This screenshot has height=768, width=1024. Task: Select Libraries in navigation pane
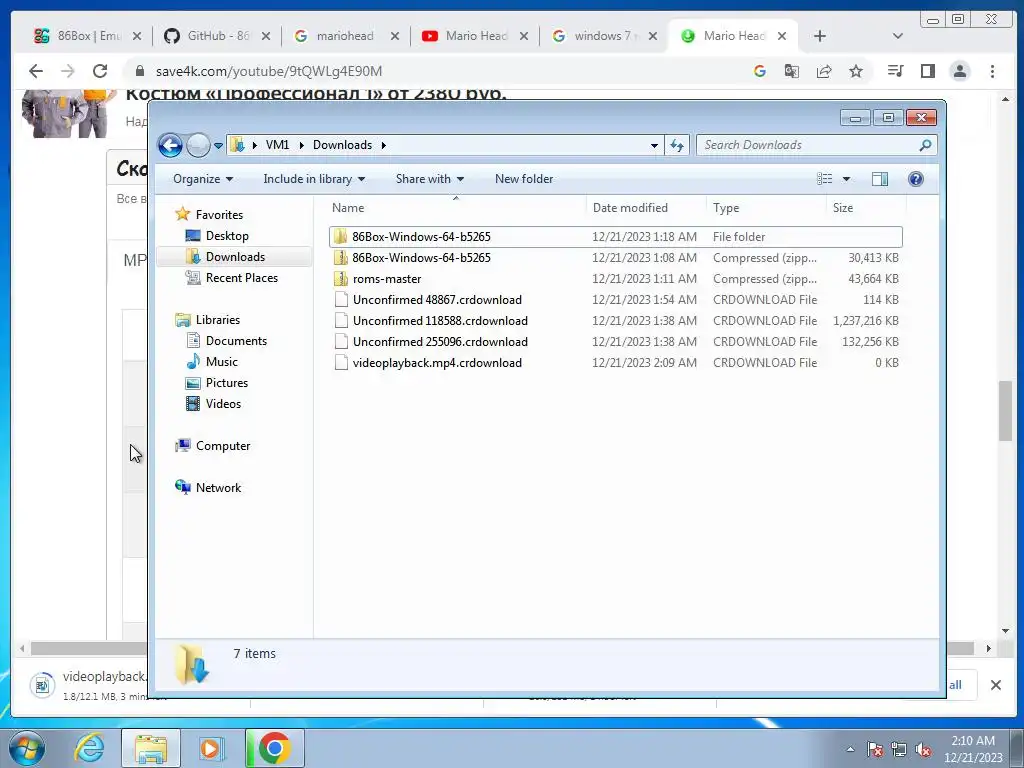click(x=217, y=319)
